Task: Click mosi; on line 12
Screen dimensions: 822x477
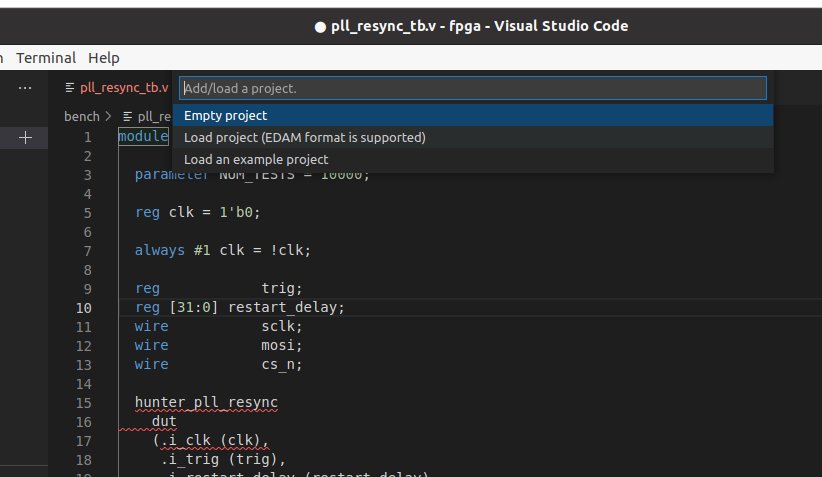Action: pyautogui.click(x=282, y=345)
